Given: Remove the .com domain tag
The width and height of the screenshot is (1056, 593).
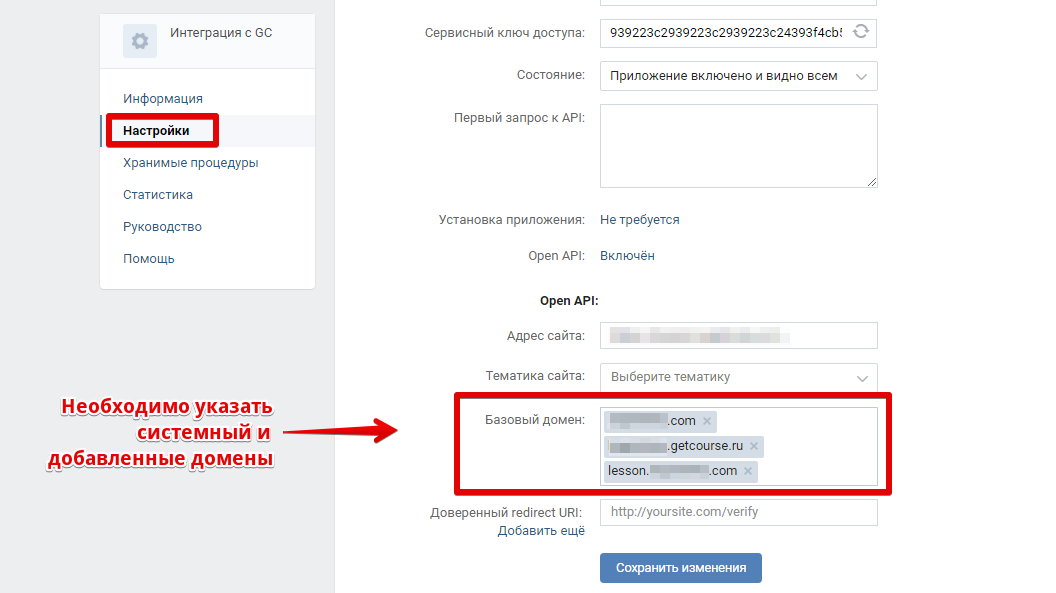Looking at the screenshot, I should tap(706, 421).
